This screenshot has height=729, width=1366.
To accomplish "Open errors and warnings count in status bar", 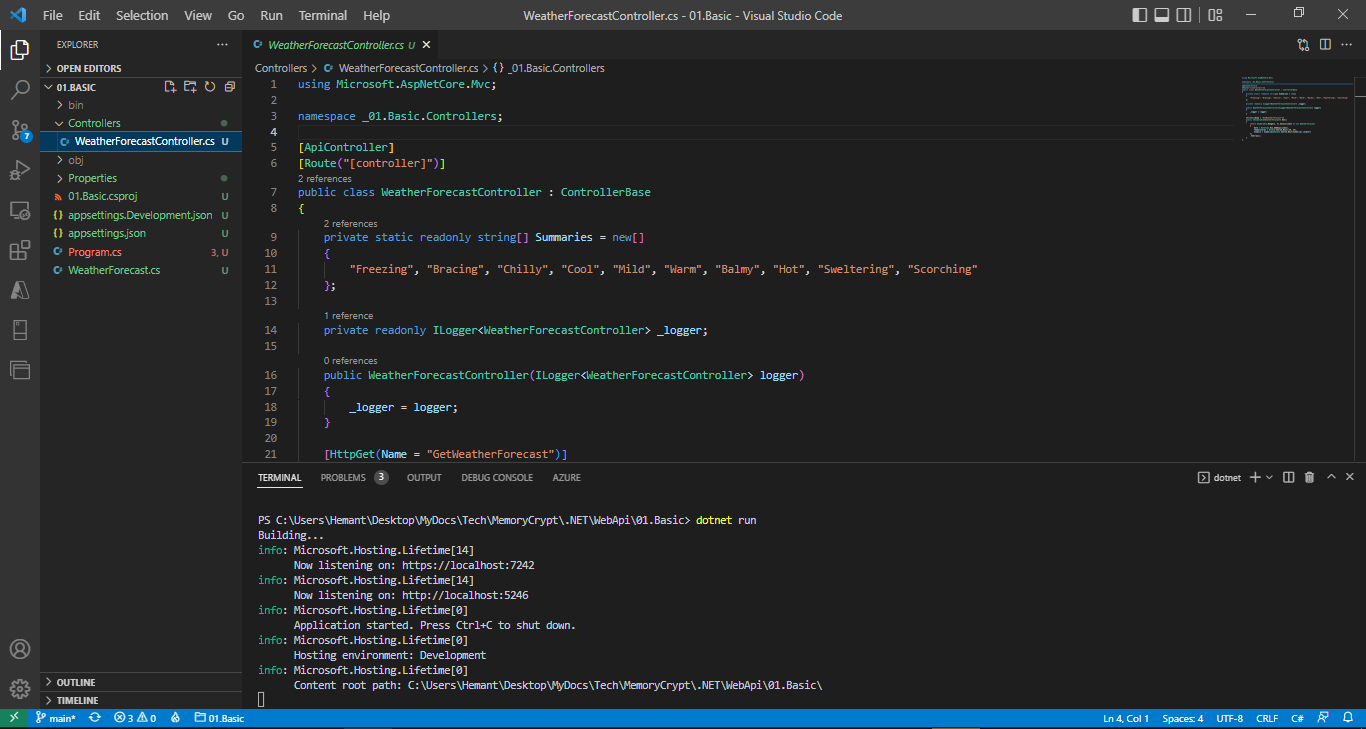I will (x=135, y=718).
